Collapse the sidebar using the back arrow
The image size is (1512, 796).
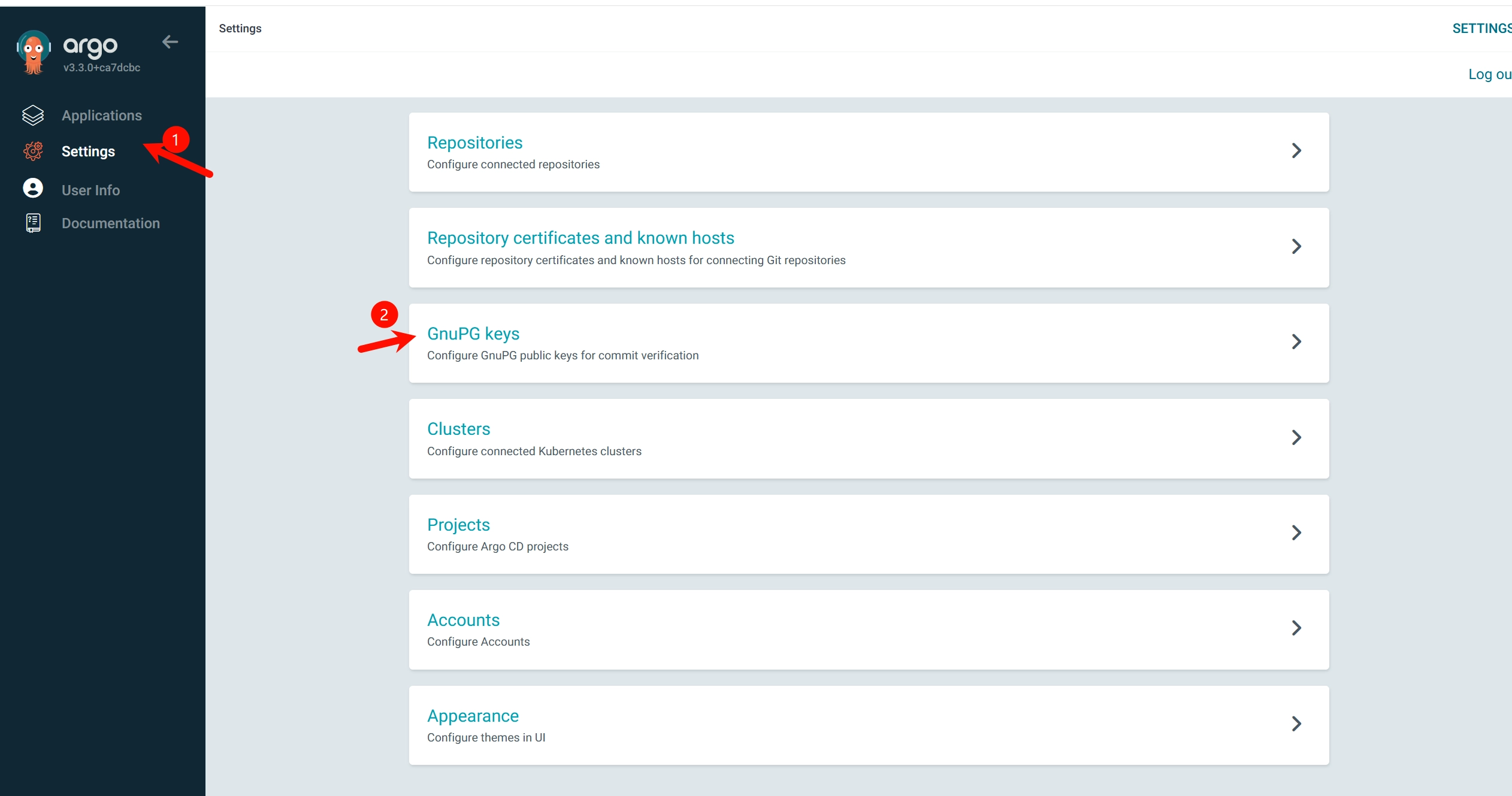click(170, 42)
